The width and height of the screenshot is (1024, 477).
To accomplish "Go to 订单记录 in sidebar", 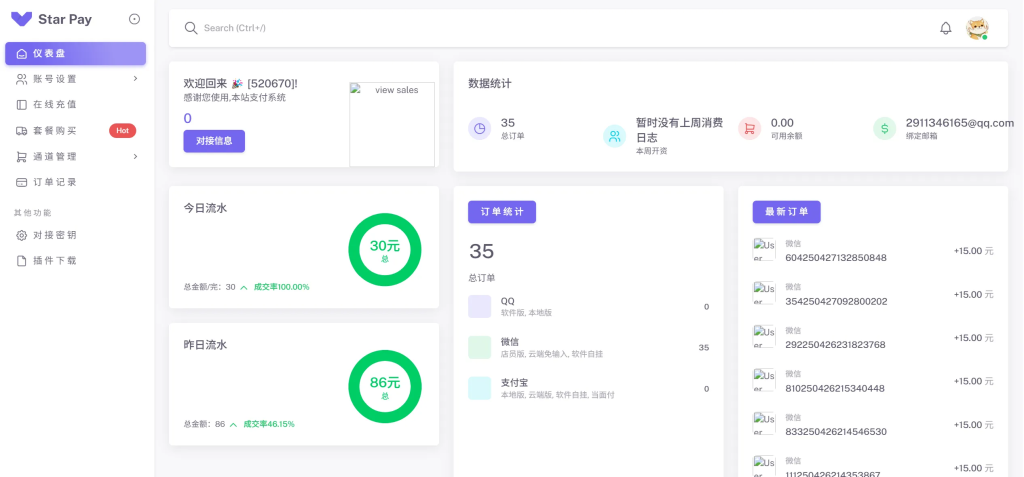I will click(x=55, y=182).
